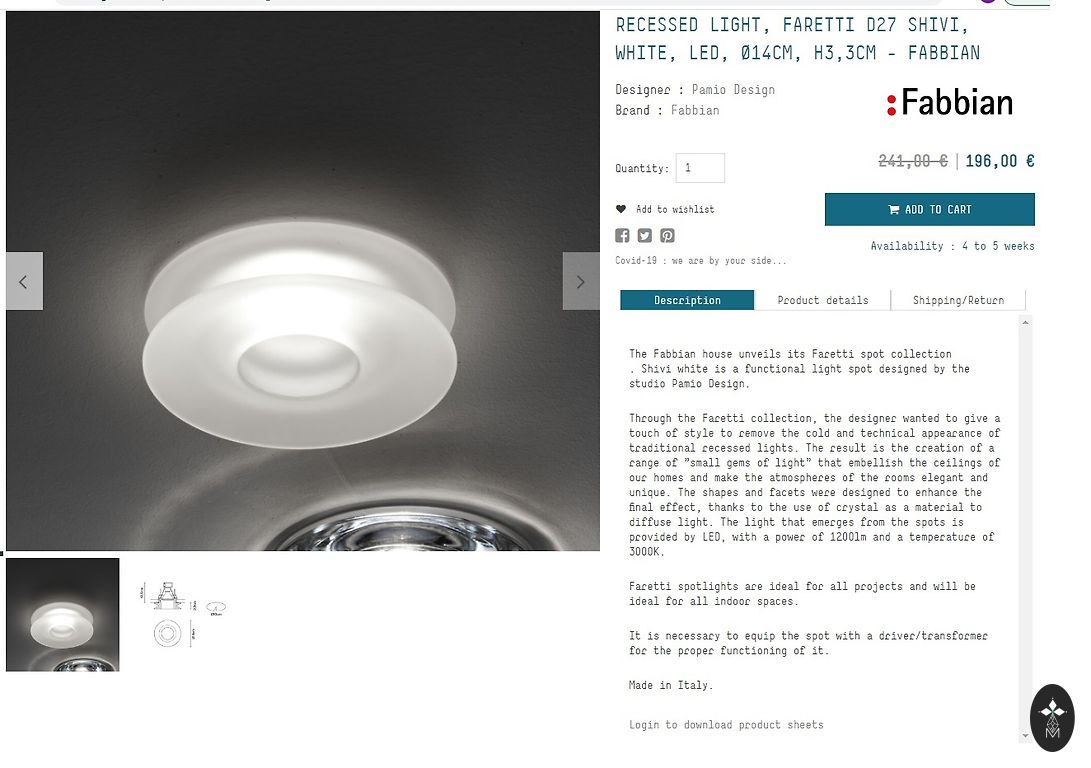Show next product image arrow
The image size is (1091, 768).
(581, 281)
